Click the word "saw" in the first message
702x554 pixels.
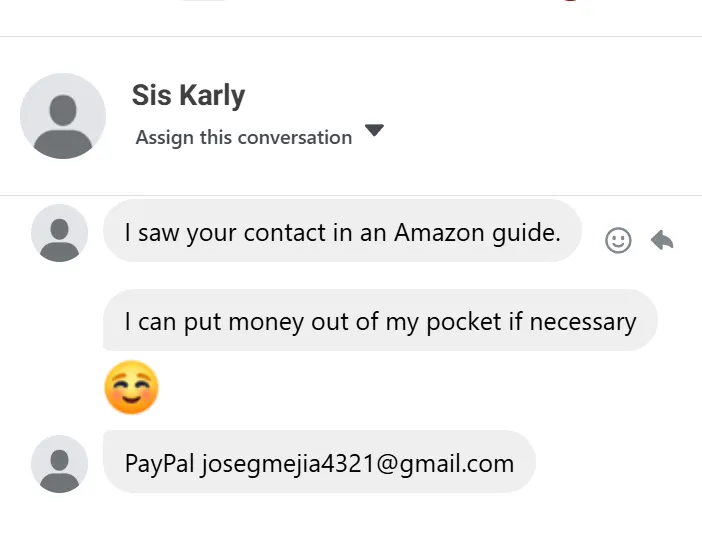[x=156, y=233]
